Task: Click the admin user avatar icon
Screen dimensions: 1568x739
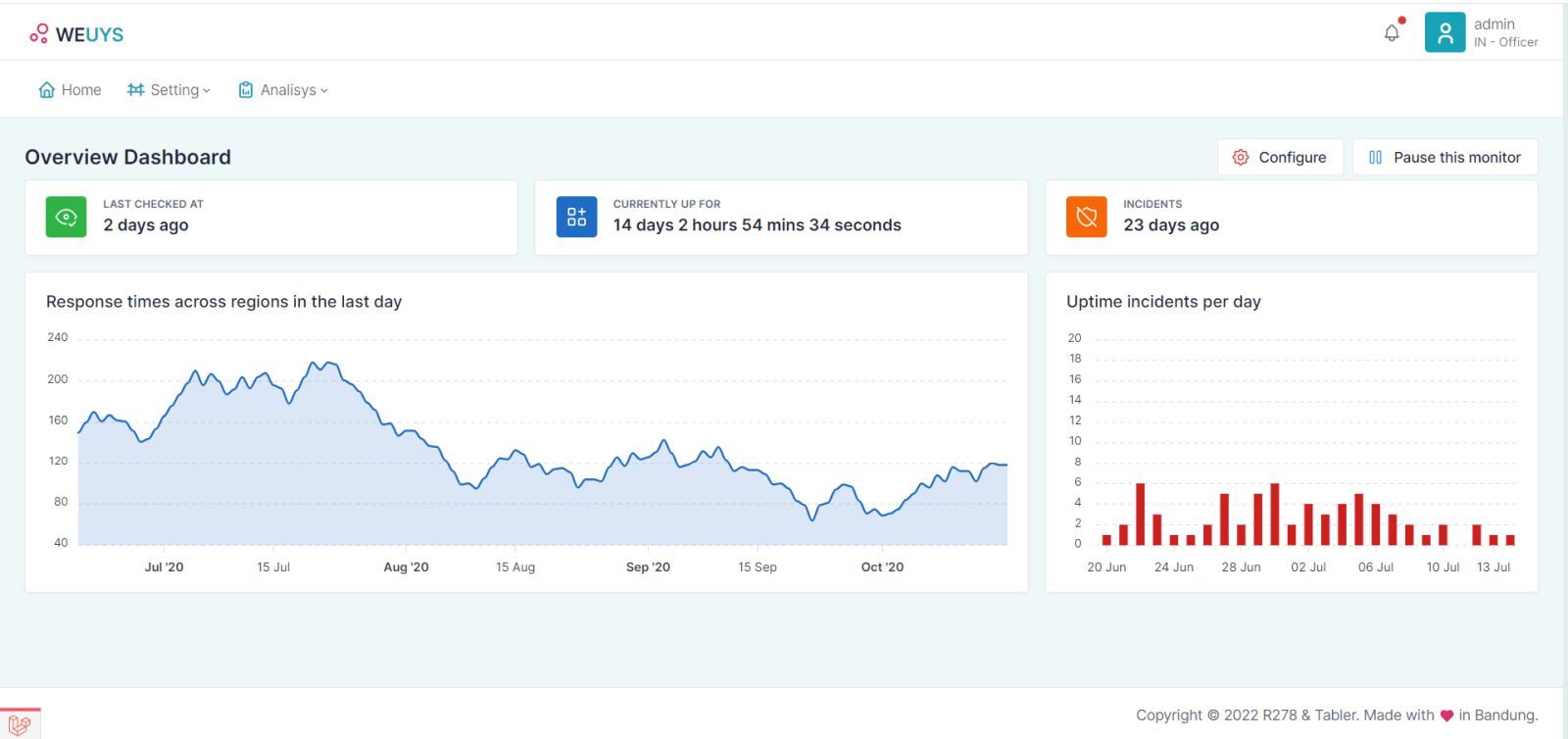Action: click(1445, 33)
